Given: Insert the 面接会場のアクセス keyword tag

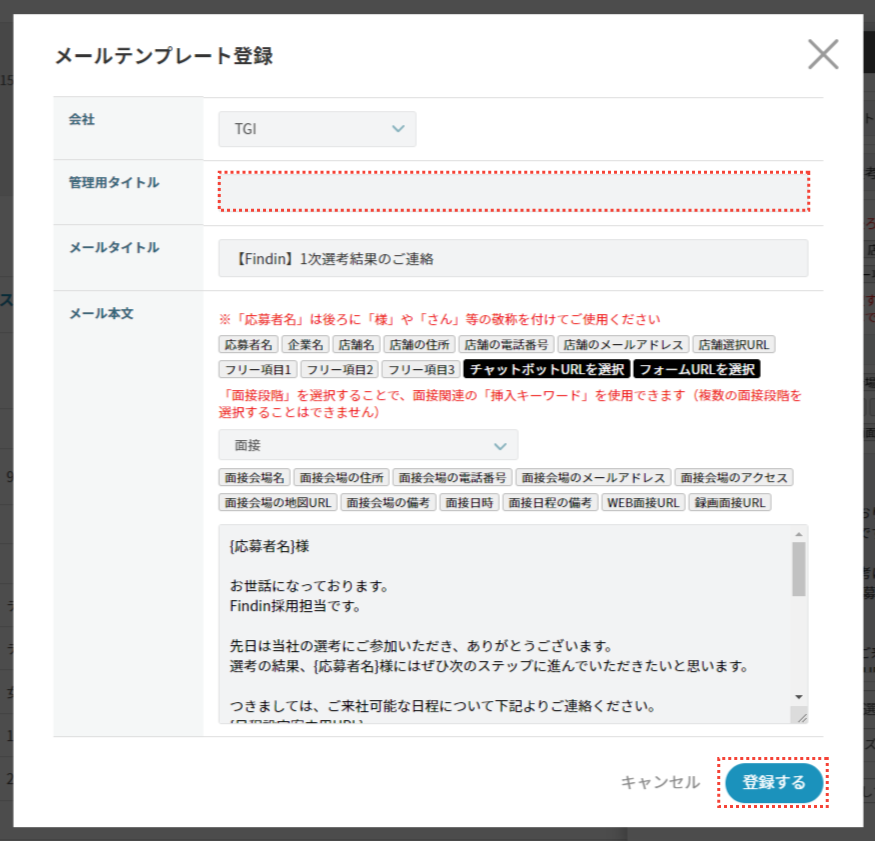Looking at the screenshot, I should [x=734, y=478].
